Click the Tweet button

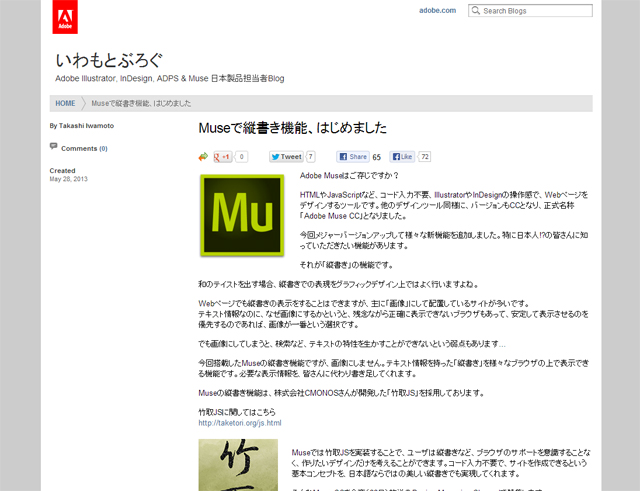[x=287, y=157]
